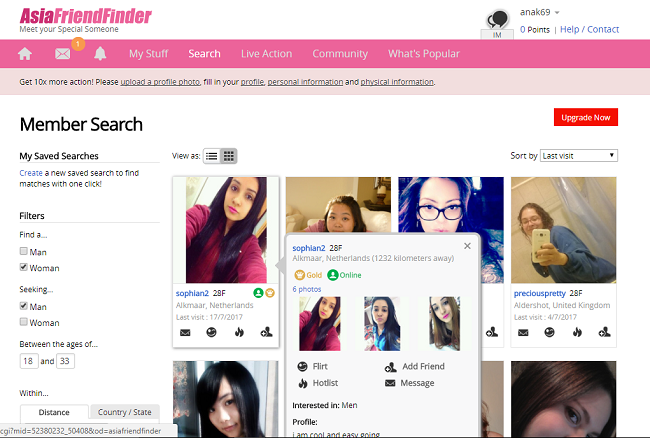Check the Seeking Woman checkbox
This screenshot has width=650, height=438.
24,322
